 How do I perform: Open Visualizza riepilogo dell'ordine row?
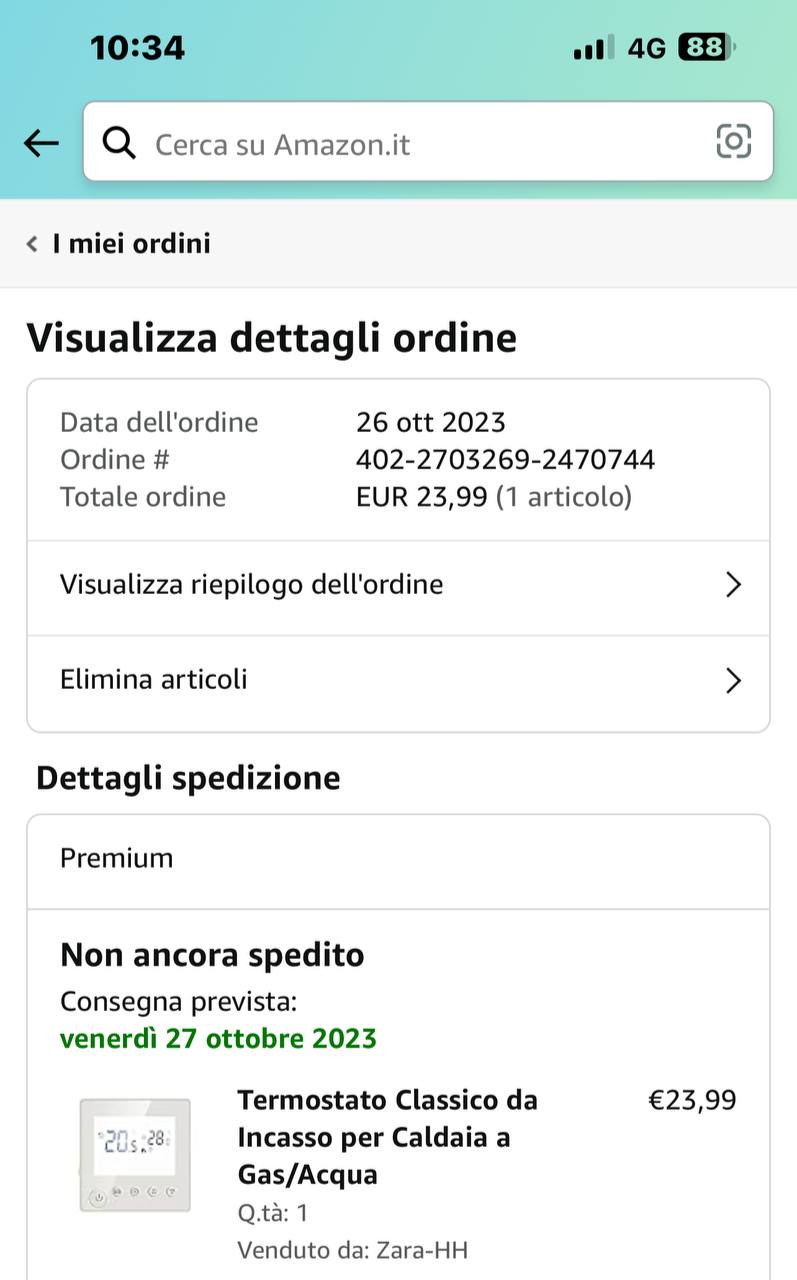tap(252, 585)
